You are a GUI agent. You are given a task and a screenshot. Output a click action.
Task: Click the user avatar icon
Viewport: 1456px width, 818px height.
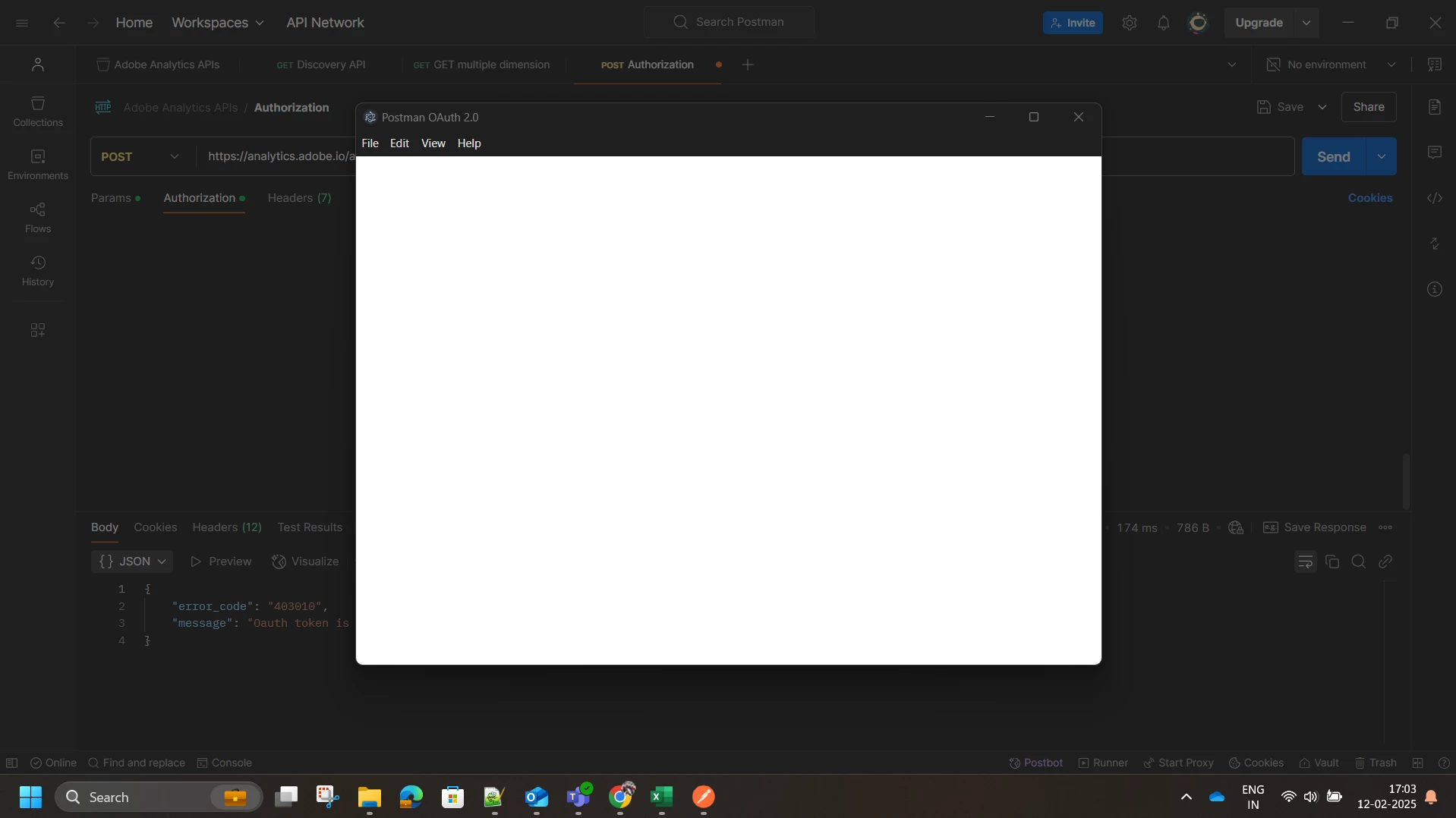[1198, 23]
